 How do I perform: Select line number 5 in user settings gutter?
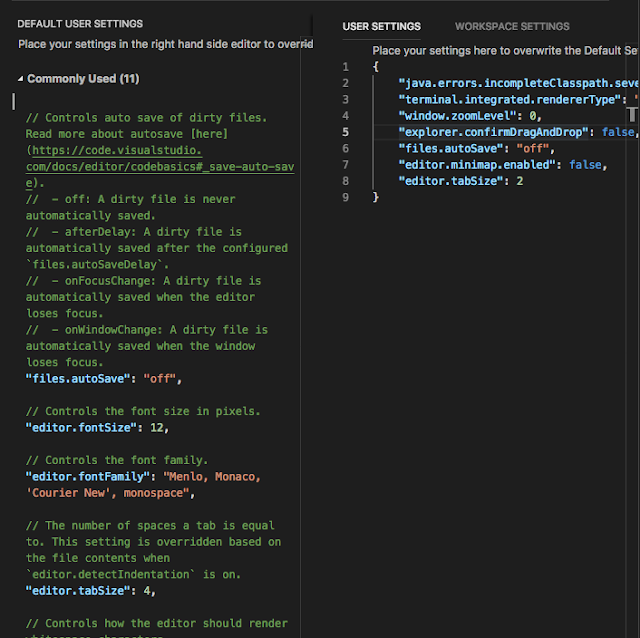click(345, 132)
